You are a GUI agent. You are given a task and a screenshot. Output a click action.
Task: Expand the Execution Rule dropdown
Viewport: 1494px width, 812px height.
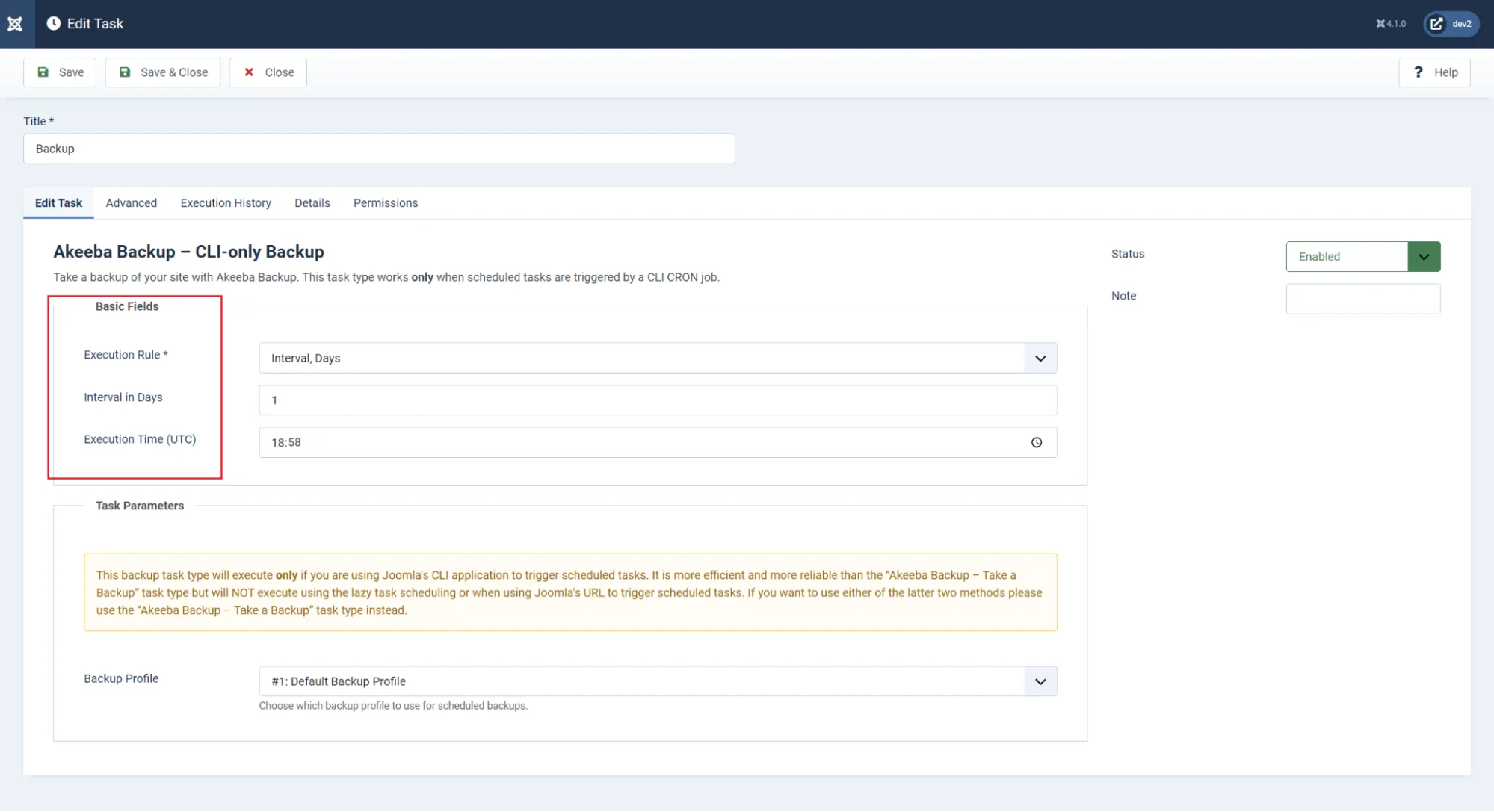1040,358
